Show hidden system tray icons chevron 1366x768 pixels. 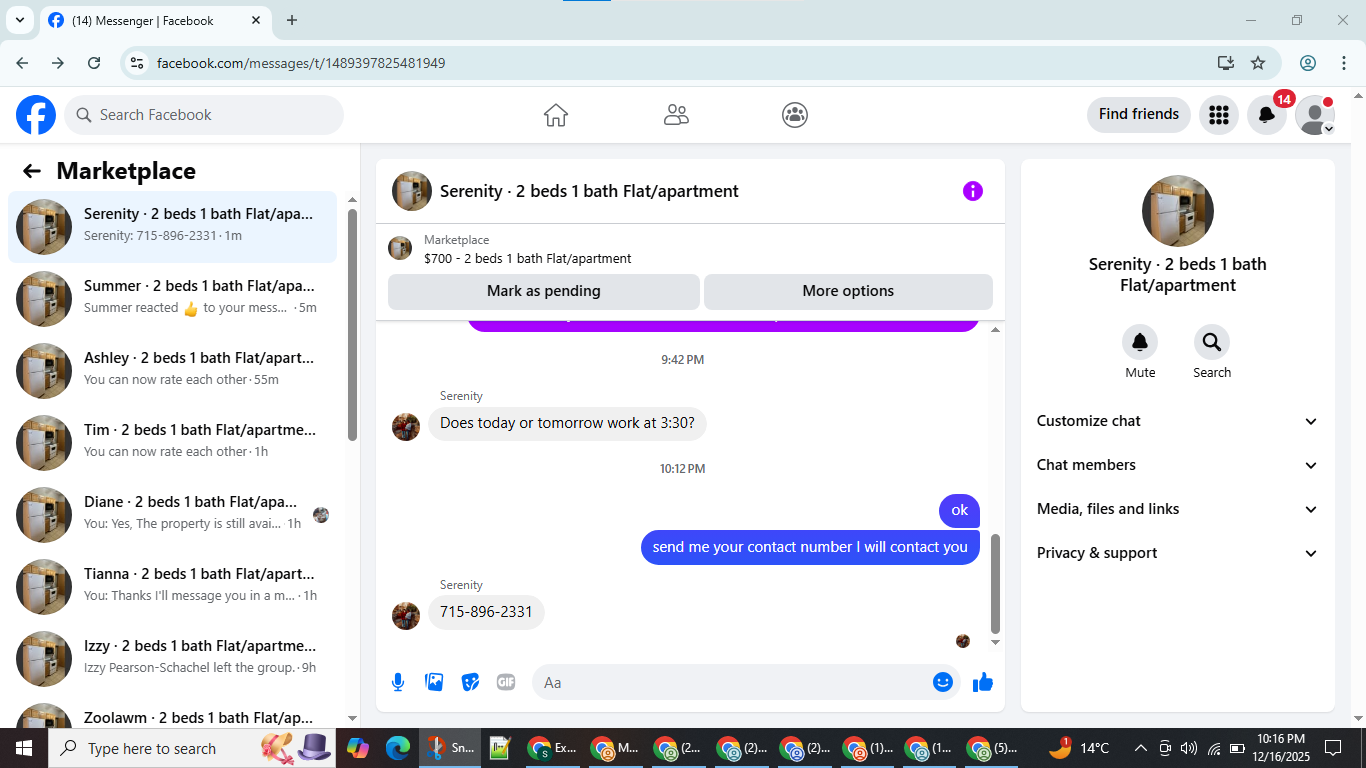pos(1140,748)
